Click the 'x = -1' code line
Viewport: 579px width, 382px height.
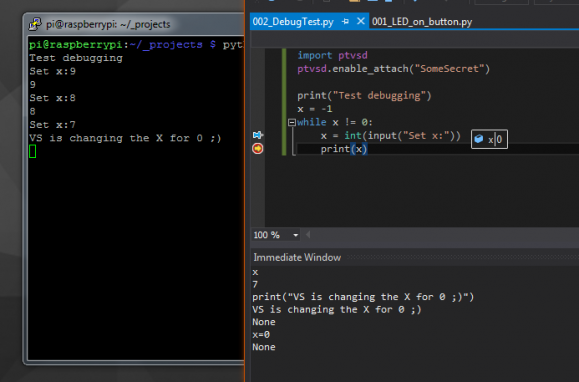click(x=315, y=109)
